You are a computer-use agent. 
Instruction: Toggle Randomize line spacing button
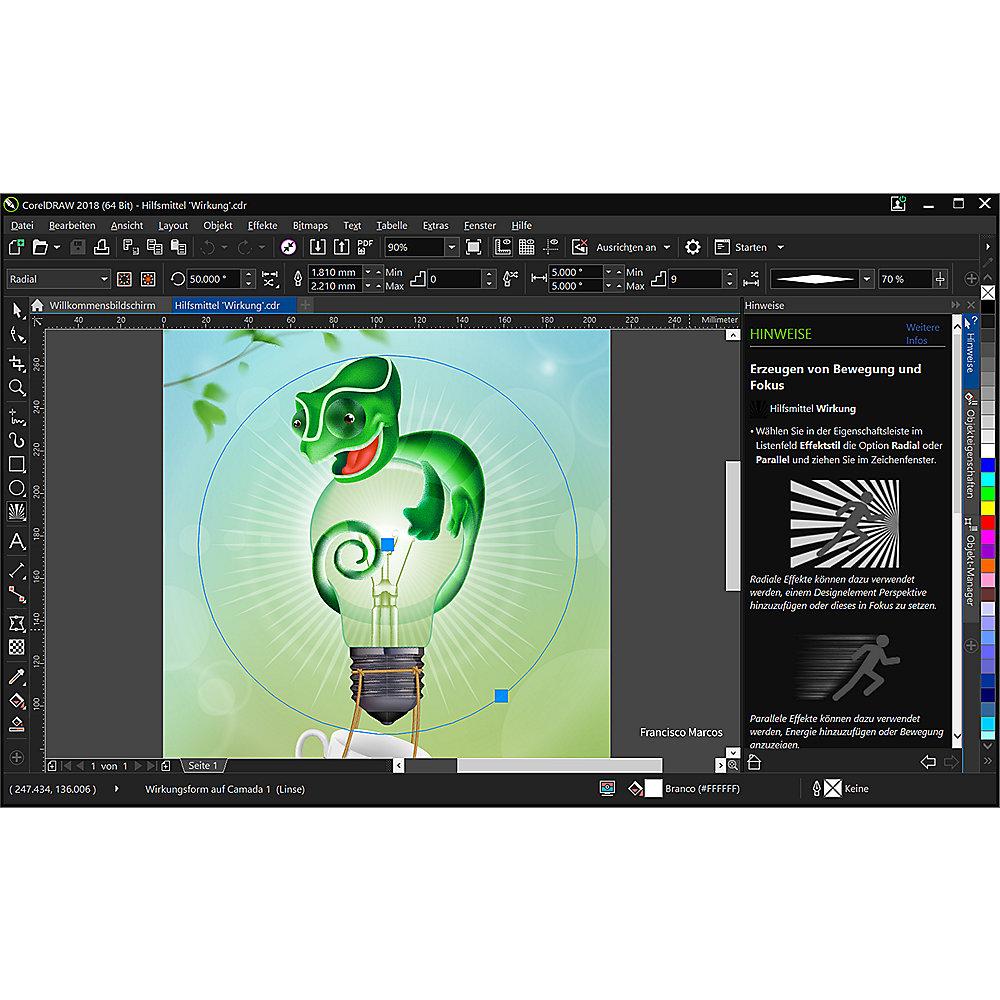pos(751,279)
